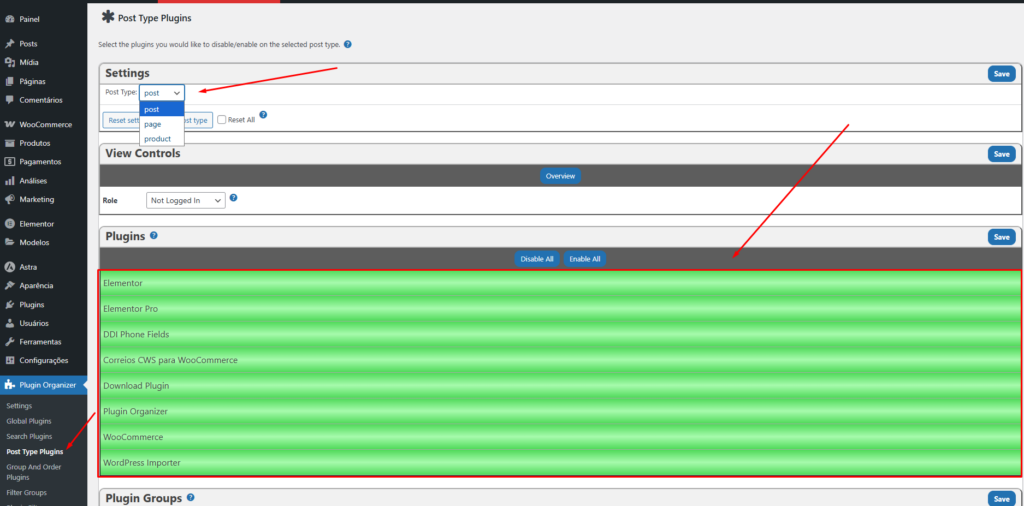Click the Ferramentas wrench icon

[x=10, y=342]
